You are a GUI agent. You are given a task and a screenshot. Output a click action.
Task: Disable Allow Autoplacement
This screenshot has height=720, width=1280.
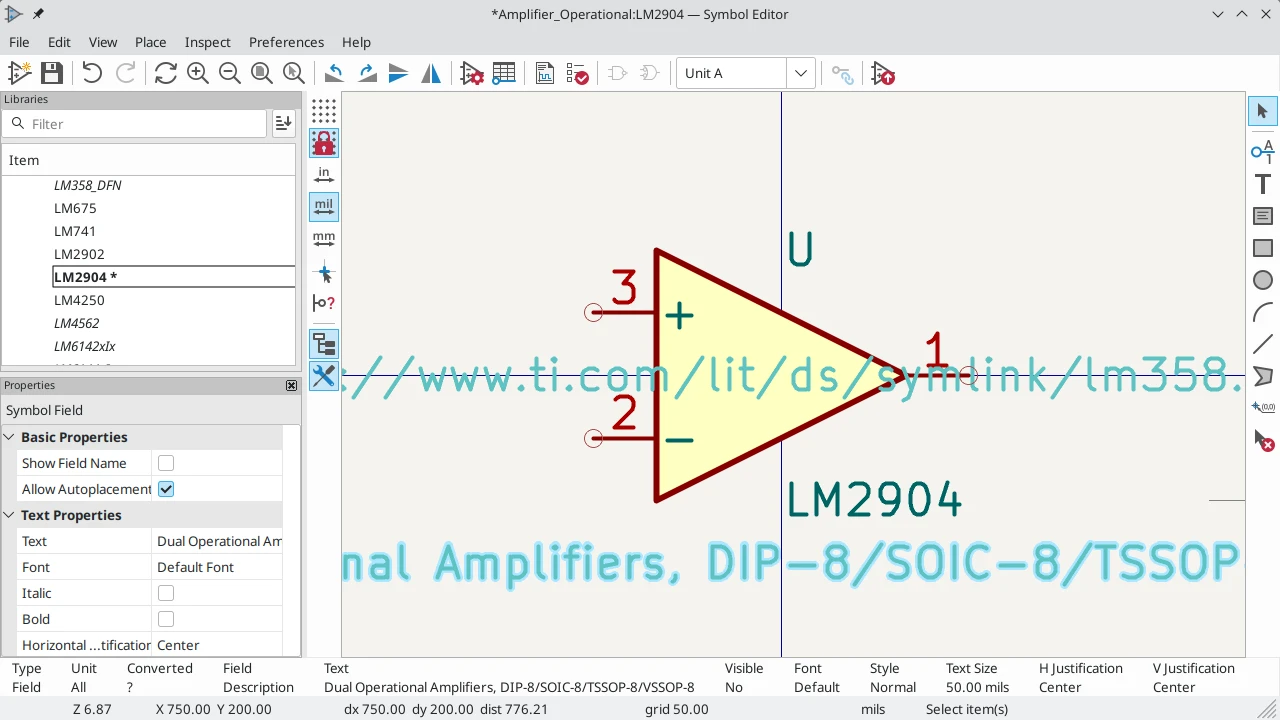(166, 489)
